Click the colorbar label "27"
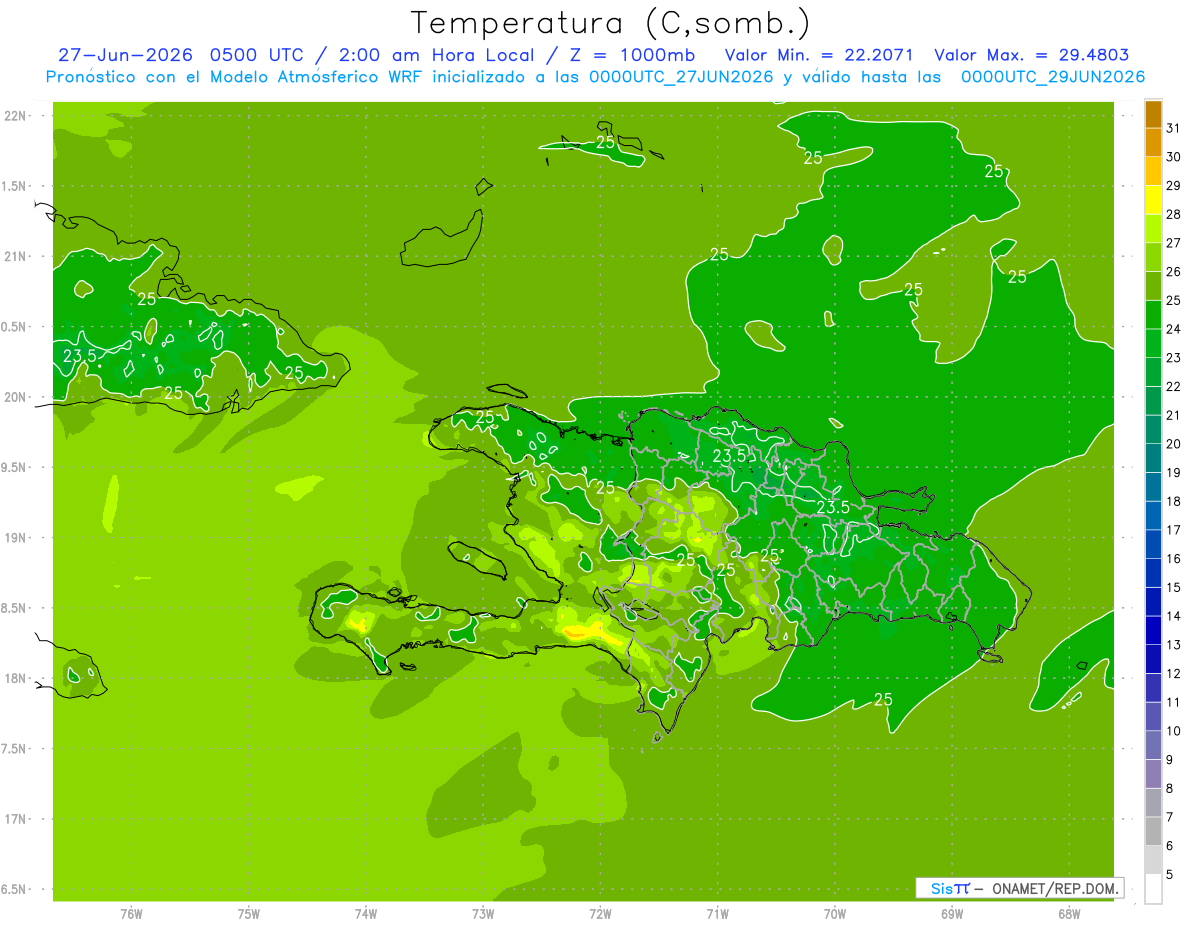1200x927 pixels. pos(1174,243)
